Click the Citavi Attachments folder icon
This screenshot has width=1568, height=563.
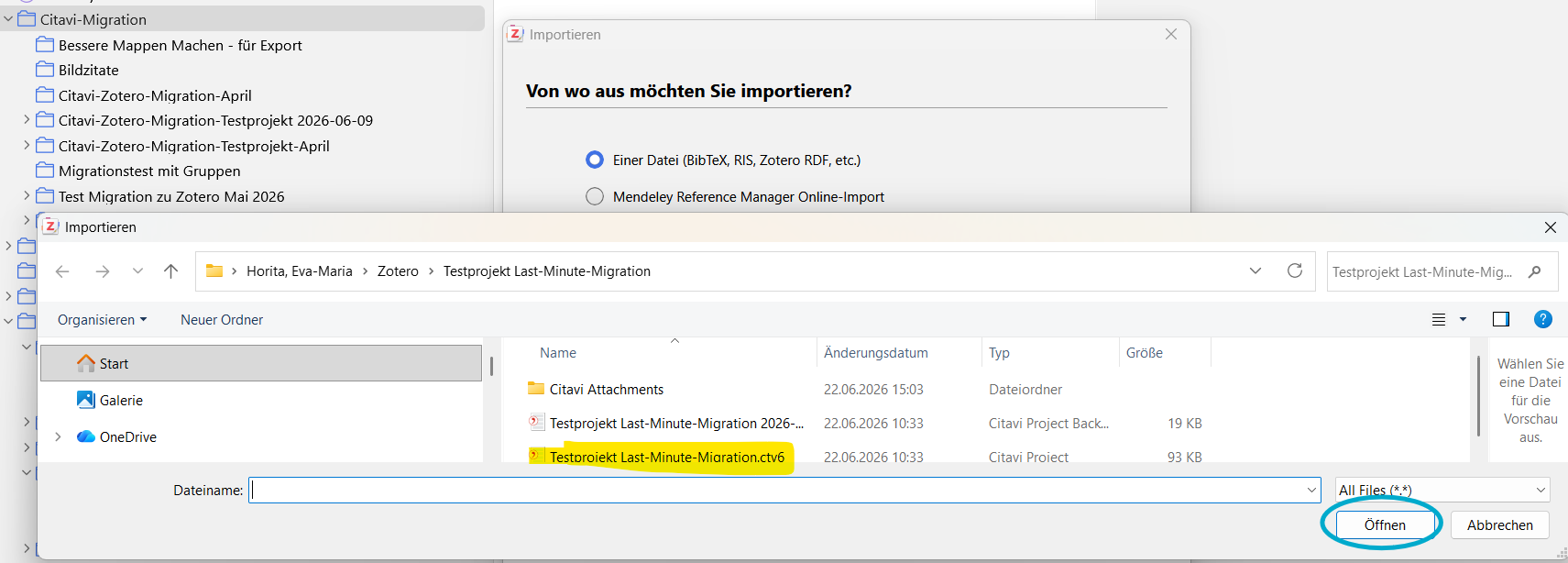pos(536,389)
